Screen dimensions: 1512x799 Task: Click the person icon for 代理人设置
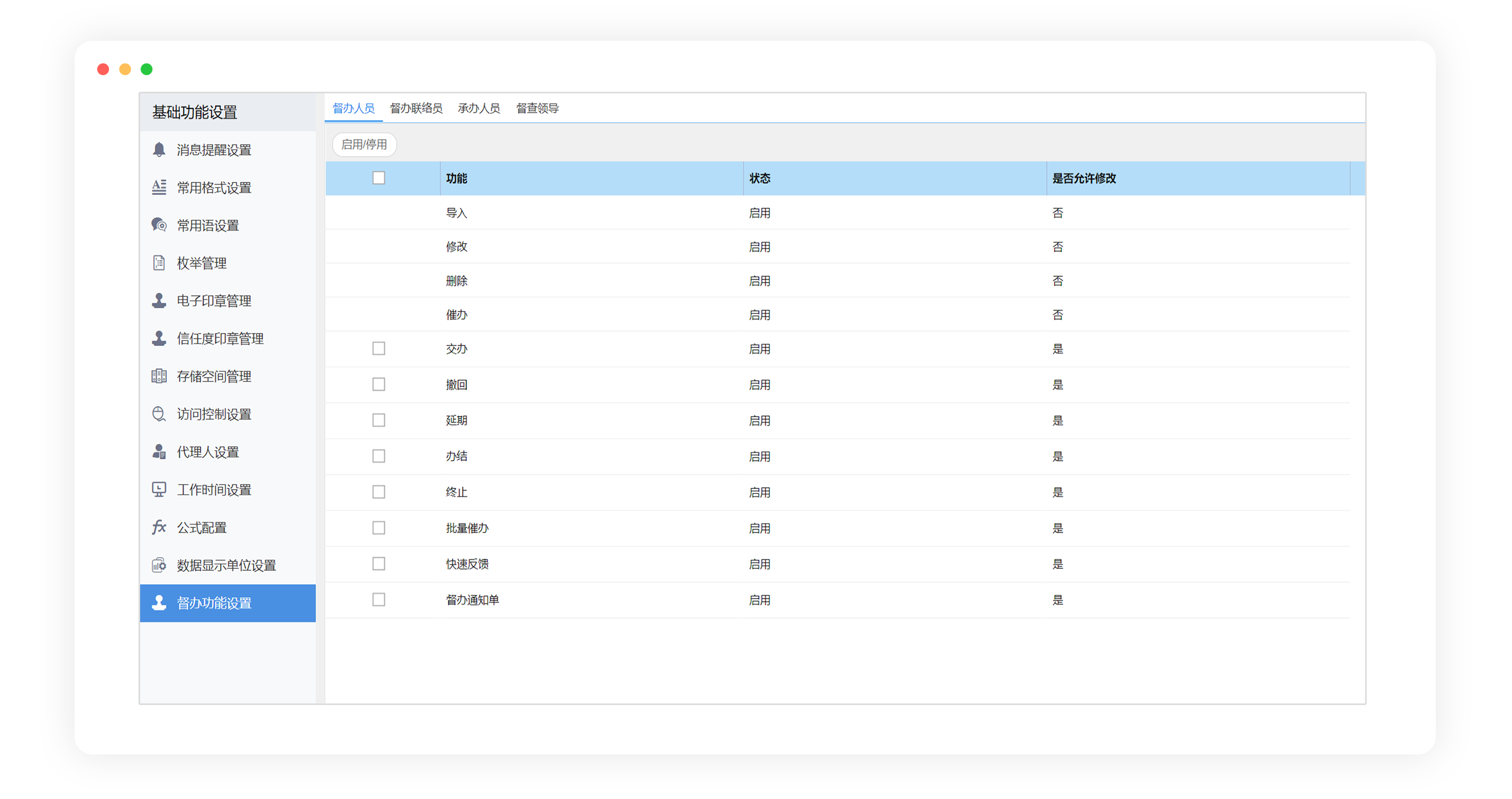point(158,452)
